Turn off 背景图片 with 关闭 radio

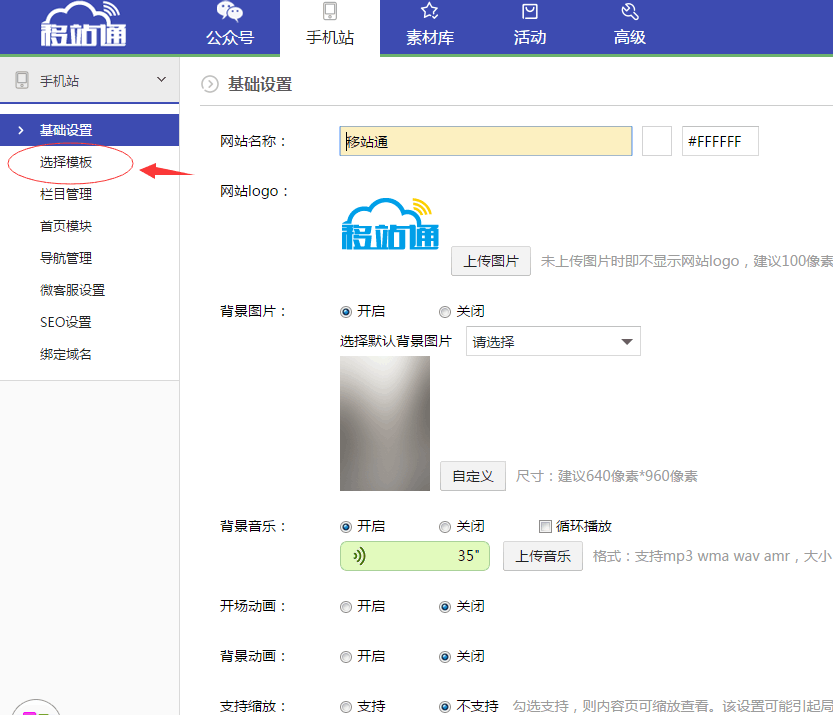click(445, 312)
